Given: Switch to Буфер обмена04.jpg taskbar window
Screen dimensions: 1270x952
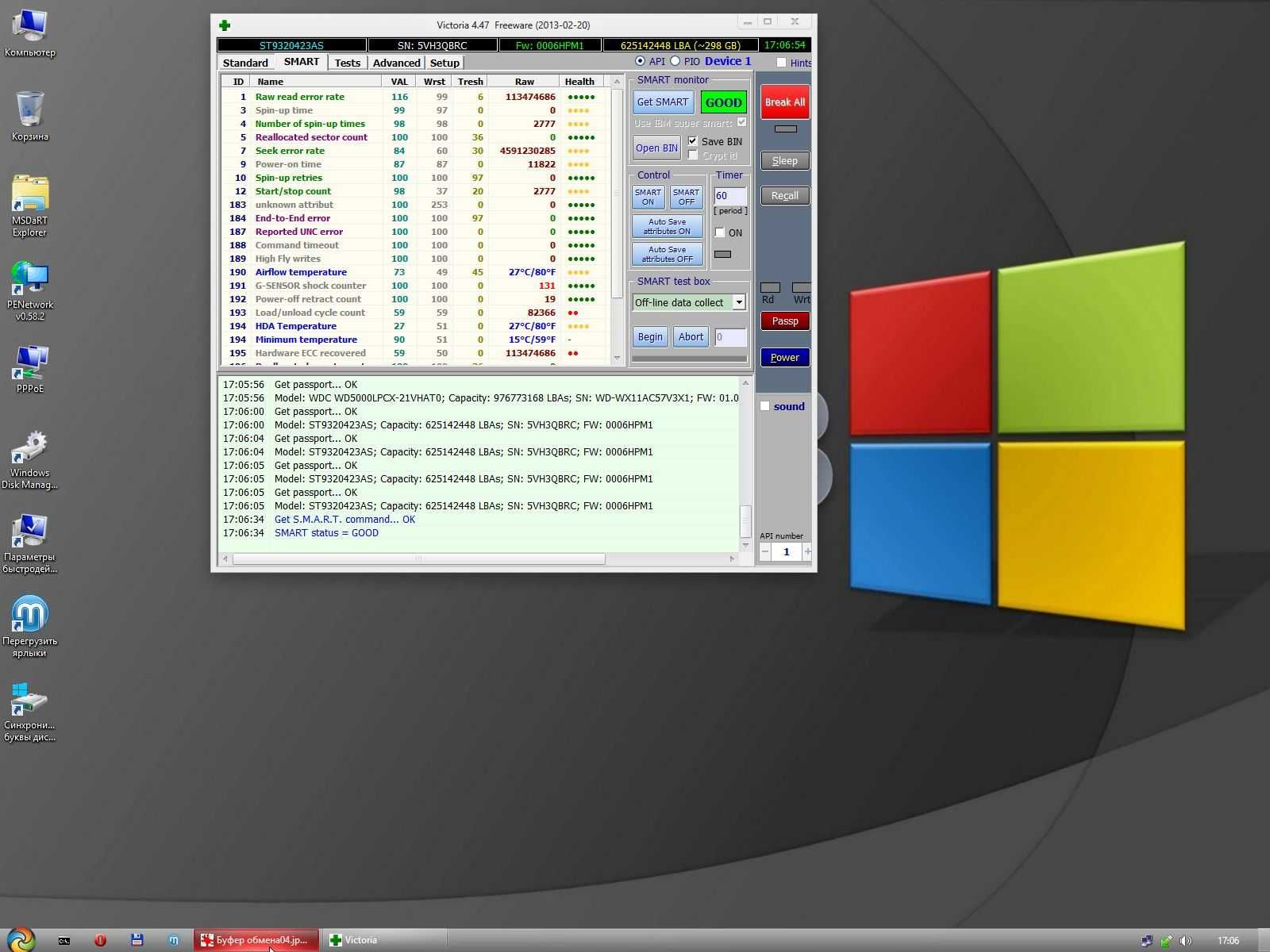Looking at the screenshot, I should (256, 940).
